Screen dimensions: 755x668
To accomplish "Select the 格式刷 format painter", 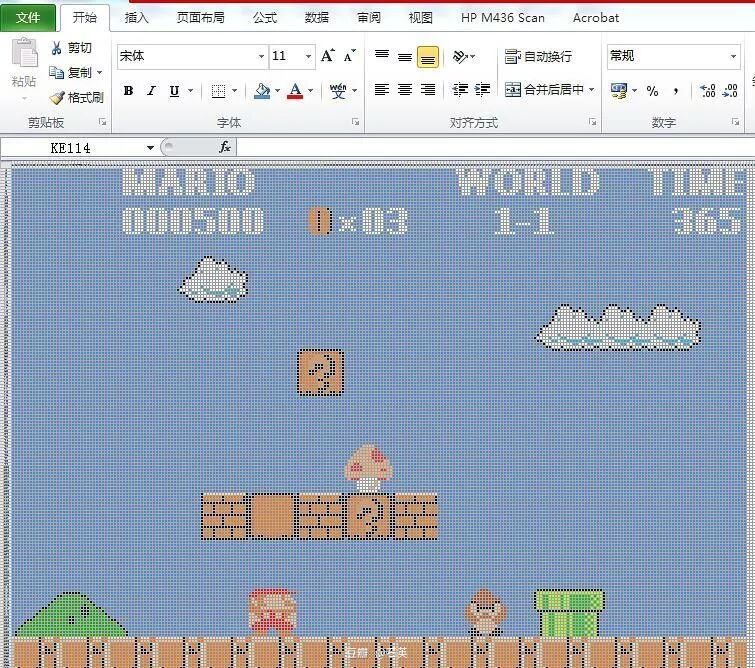I will 77,98.
